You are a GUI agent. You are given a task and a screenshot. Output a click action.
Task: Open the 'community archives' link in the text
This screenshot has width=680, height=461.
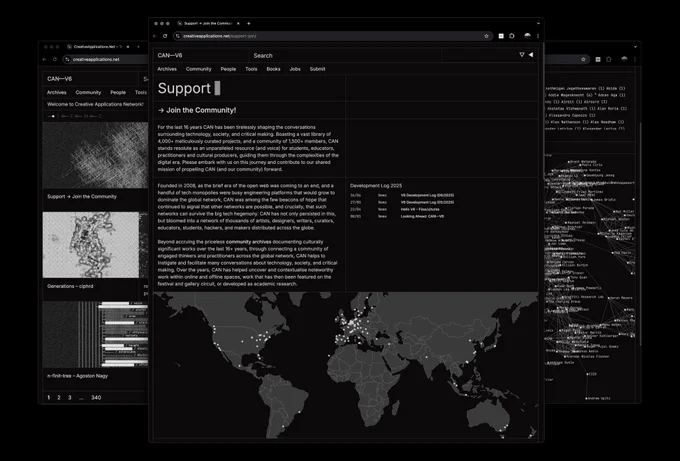(248, 242)
